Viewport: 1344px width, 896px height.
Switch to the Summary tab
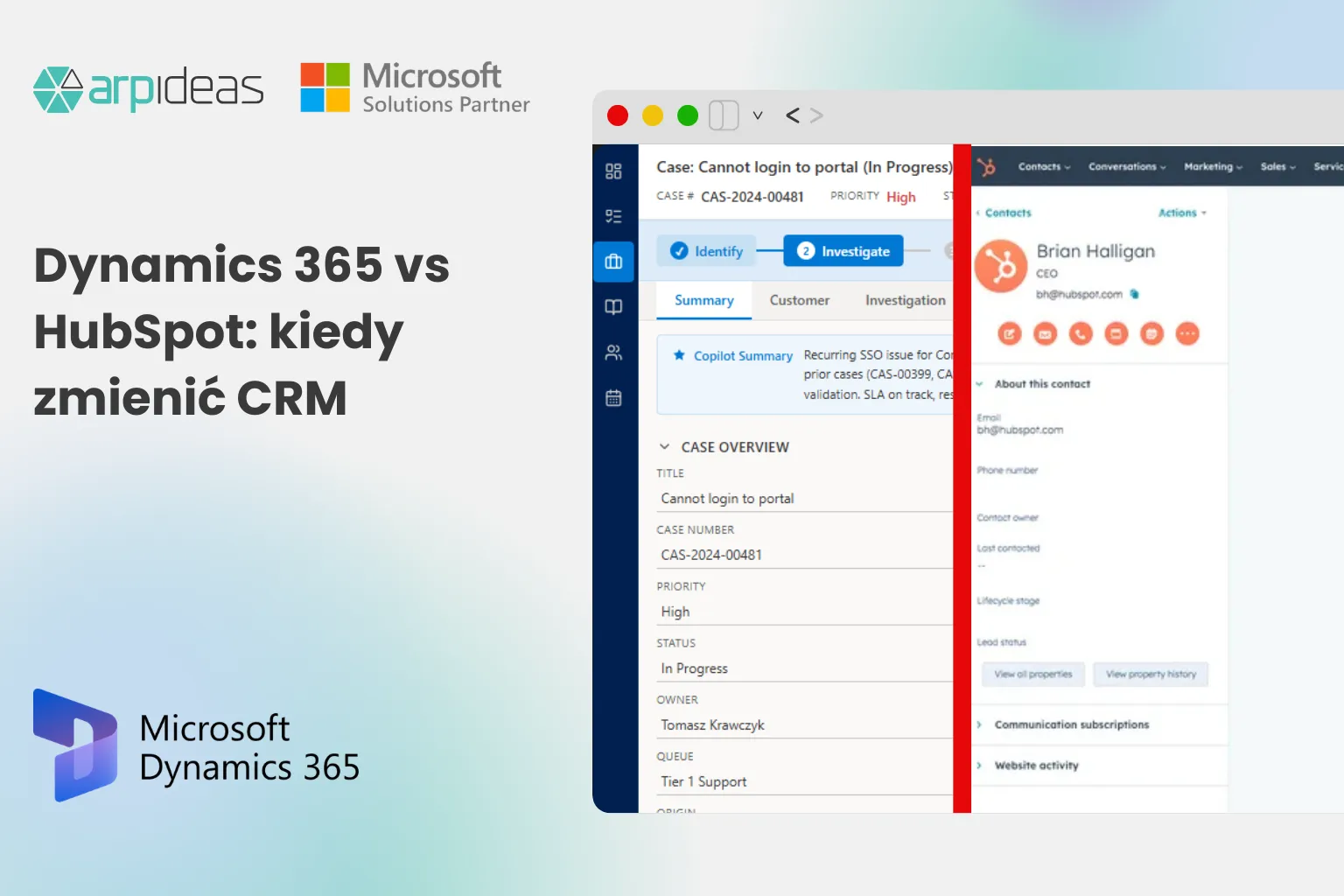point(704,300)
